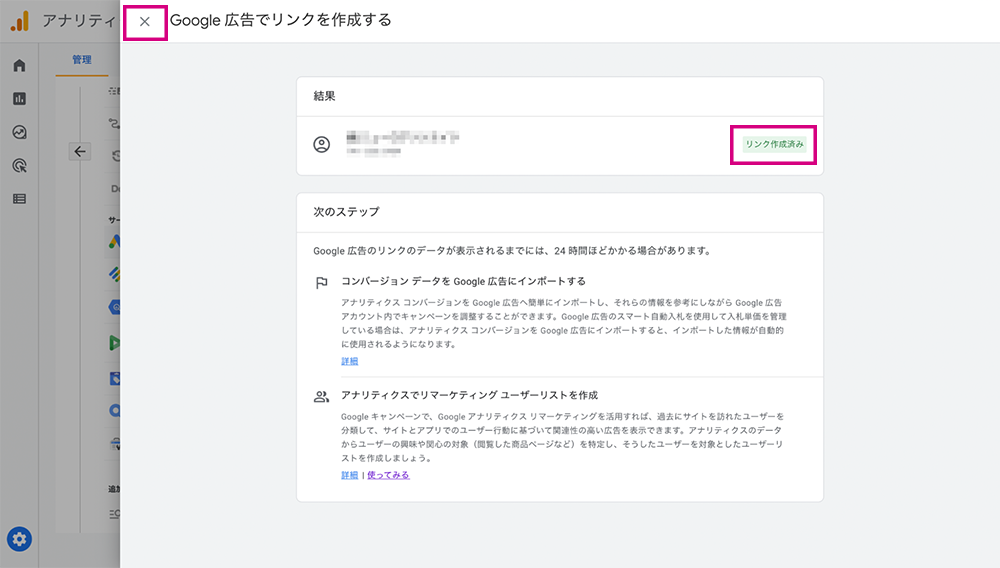
Task: Click the remarketing users icon
Action: 321,397
